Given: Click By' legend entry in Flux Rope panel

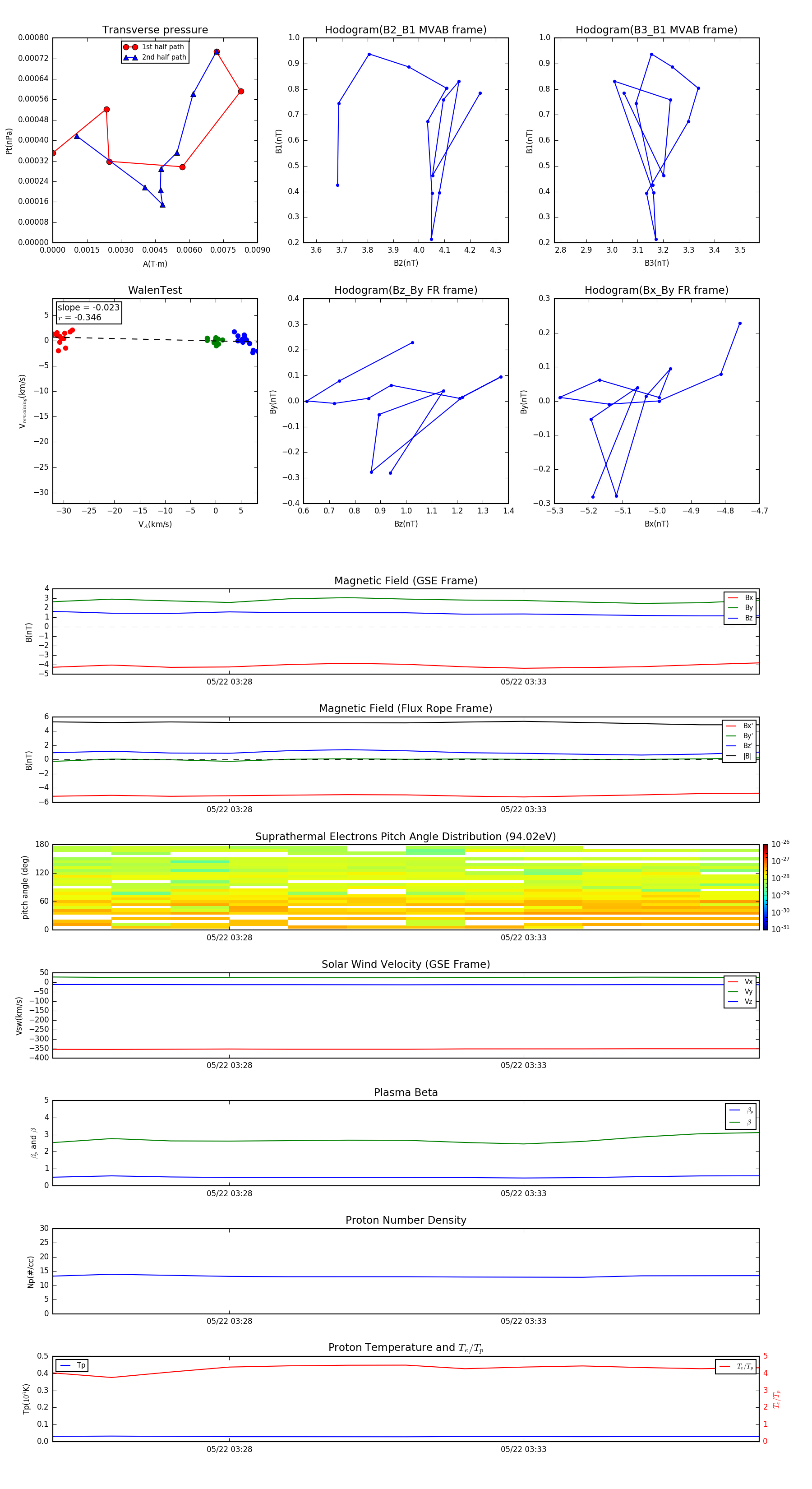Looking at the screenshot, I should tap(739, 736).
